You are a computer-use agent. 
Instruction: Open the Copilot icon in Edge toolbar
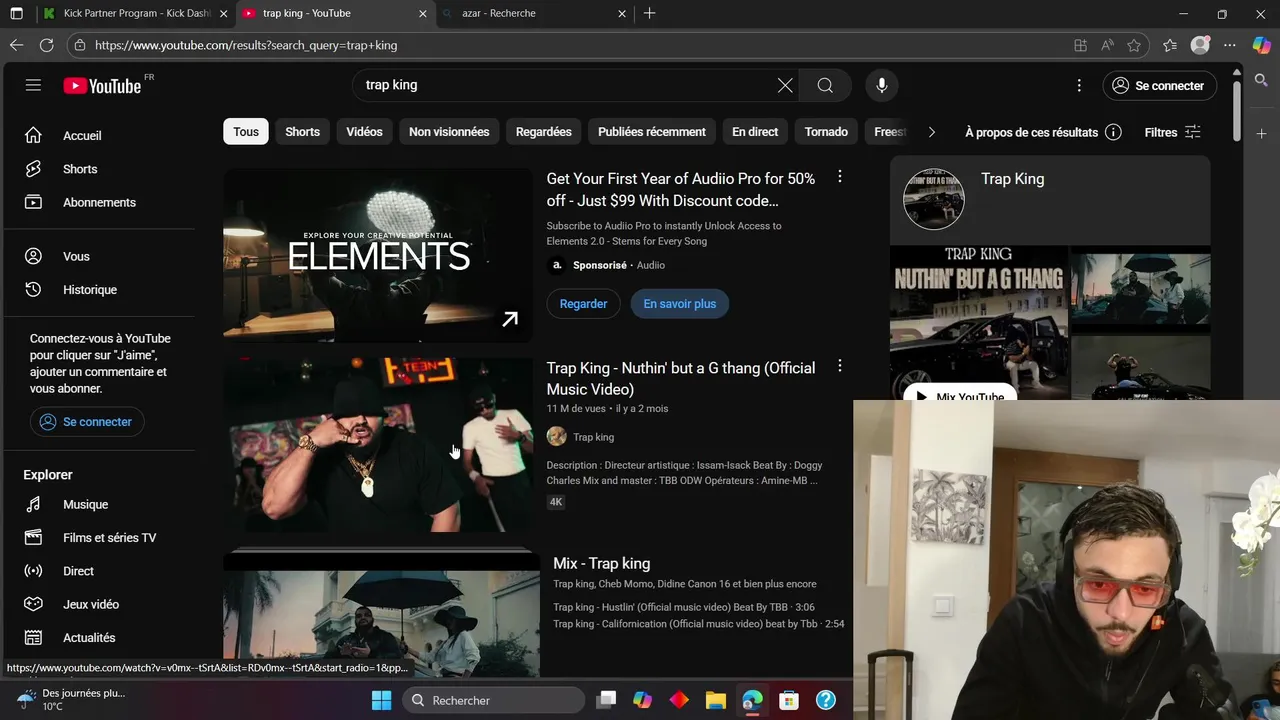click(1261, 45)
